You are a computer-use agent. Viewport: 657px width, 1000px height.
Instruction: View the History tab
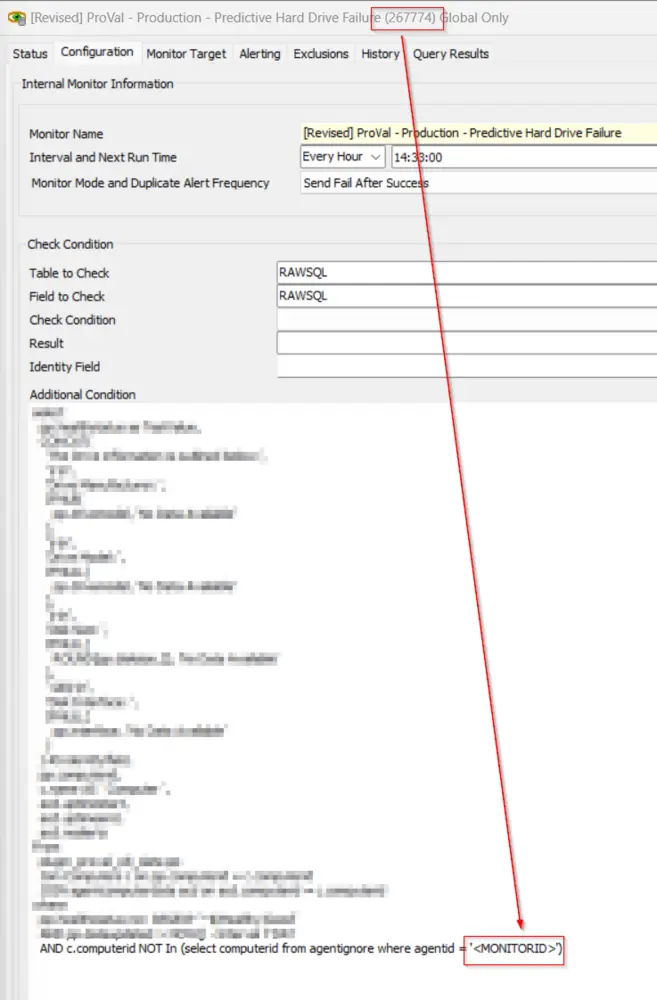pos(380,54)
